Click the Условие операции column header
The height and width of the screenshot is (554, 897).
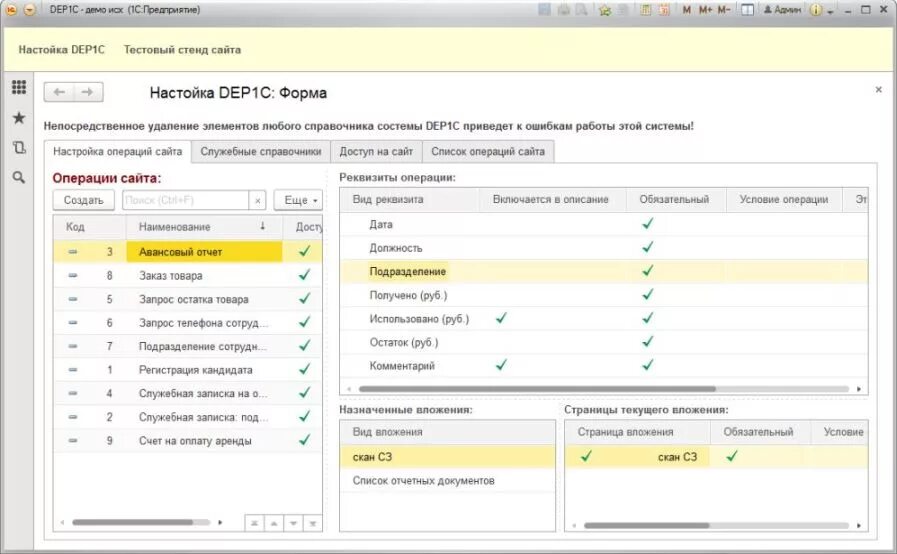point(784,199)
